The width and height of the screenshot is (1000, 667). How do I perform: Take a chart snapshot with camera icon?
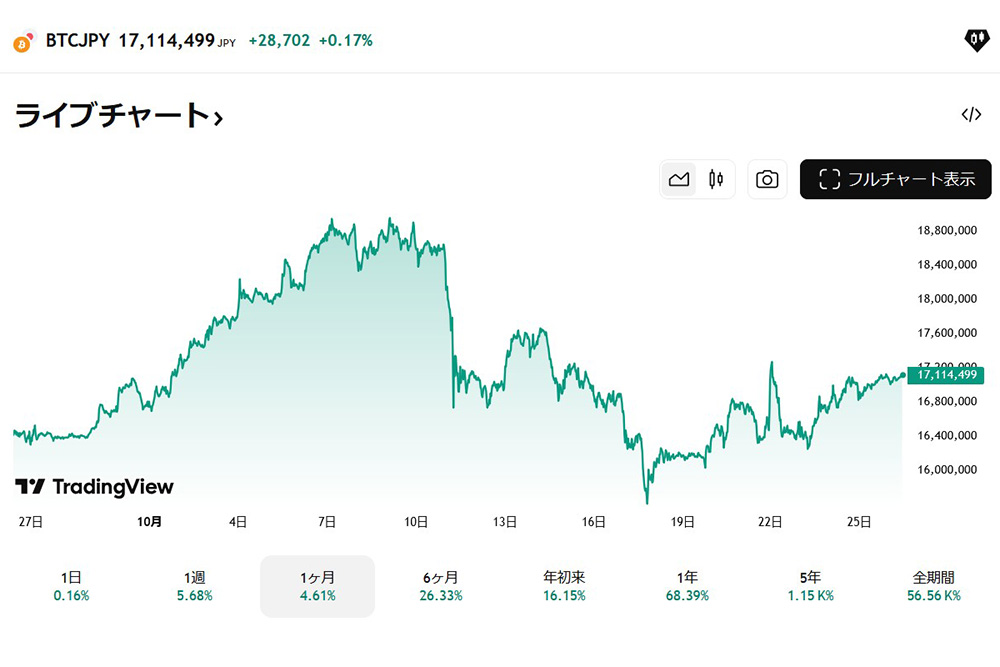pyautogui.click(x=767, y=180)
